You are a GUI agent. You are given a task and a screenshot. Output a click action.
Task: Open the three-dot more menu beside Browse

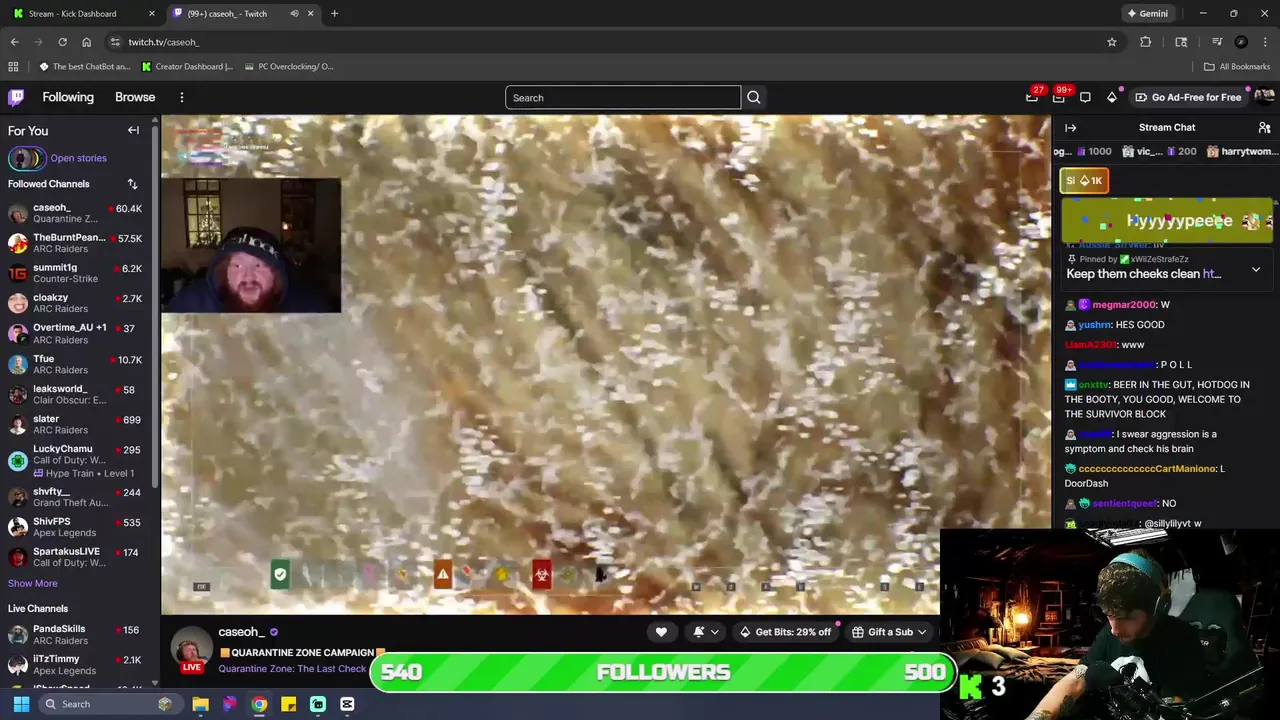[182, 97]
